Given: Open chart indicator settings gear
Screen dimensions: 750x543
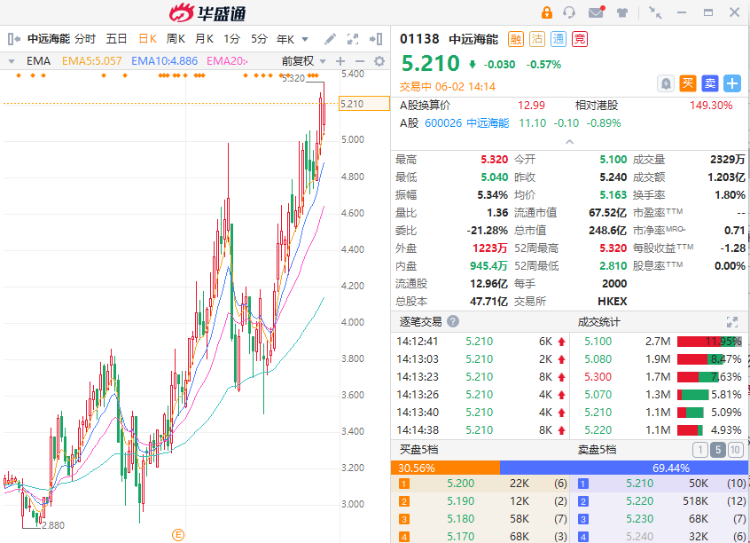Looking at the screenshot, I should pos(379,61).
